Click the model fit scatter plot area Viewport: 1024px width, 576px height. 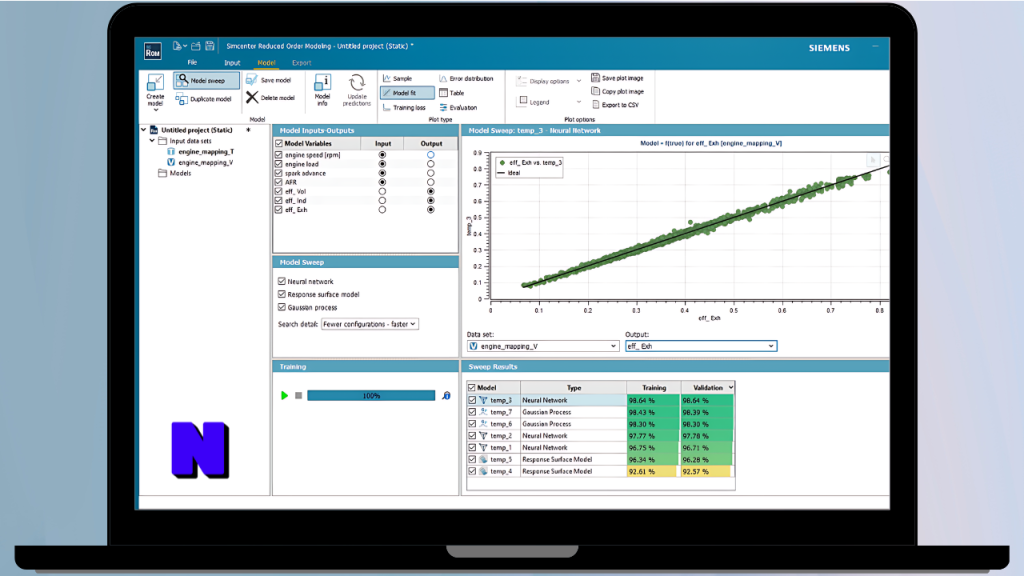click(688, 226)
